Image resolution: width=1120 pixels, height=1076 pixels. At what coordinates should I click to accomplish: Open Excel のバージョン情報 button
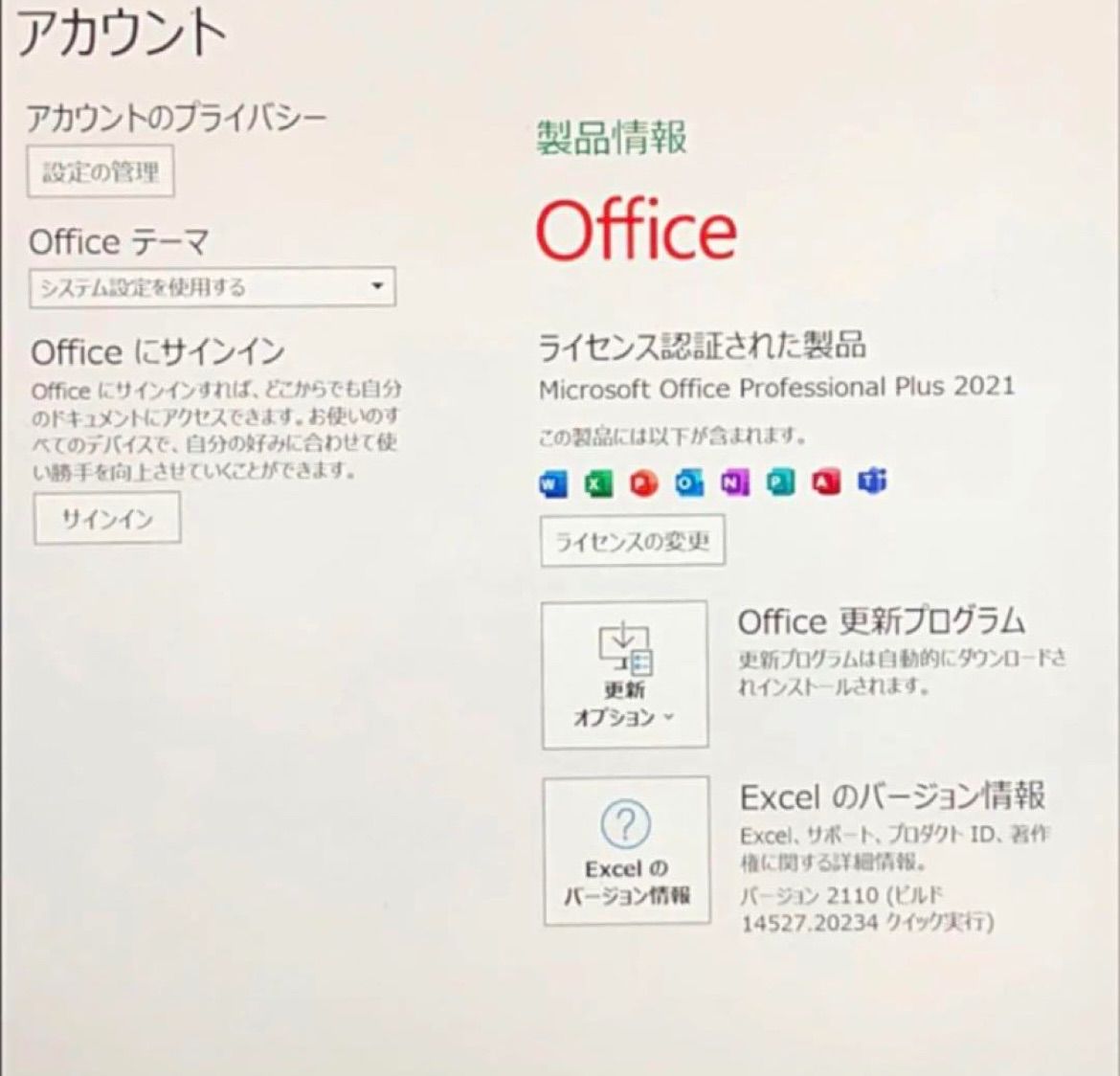tap(626, 850)
